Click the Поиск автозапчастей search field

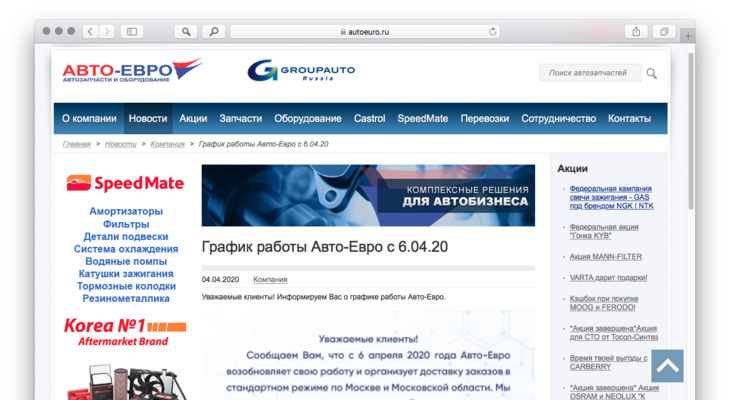(590, 73)
